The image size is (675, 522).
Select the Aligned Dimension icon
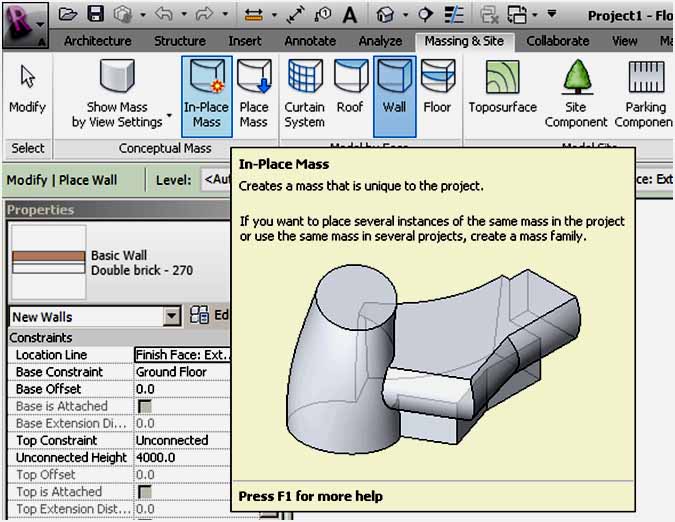296,15
